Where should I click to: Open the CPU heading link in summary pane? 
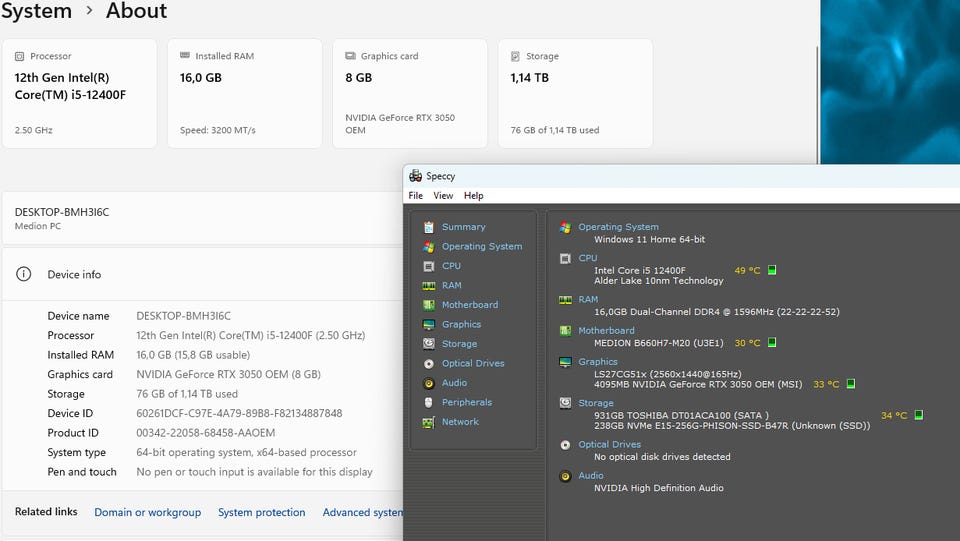(588, 258)
